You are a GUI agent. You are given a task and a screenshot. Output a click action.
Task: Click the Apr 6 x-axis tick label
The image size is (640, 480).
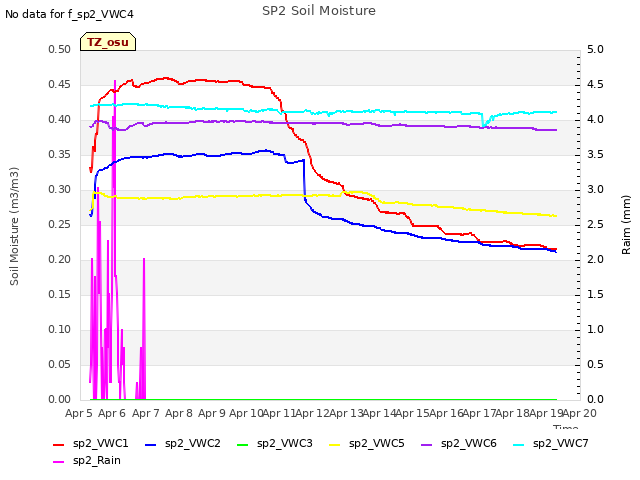click(x=112, y=413)
